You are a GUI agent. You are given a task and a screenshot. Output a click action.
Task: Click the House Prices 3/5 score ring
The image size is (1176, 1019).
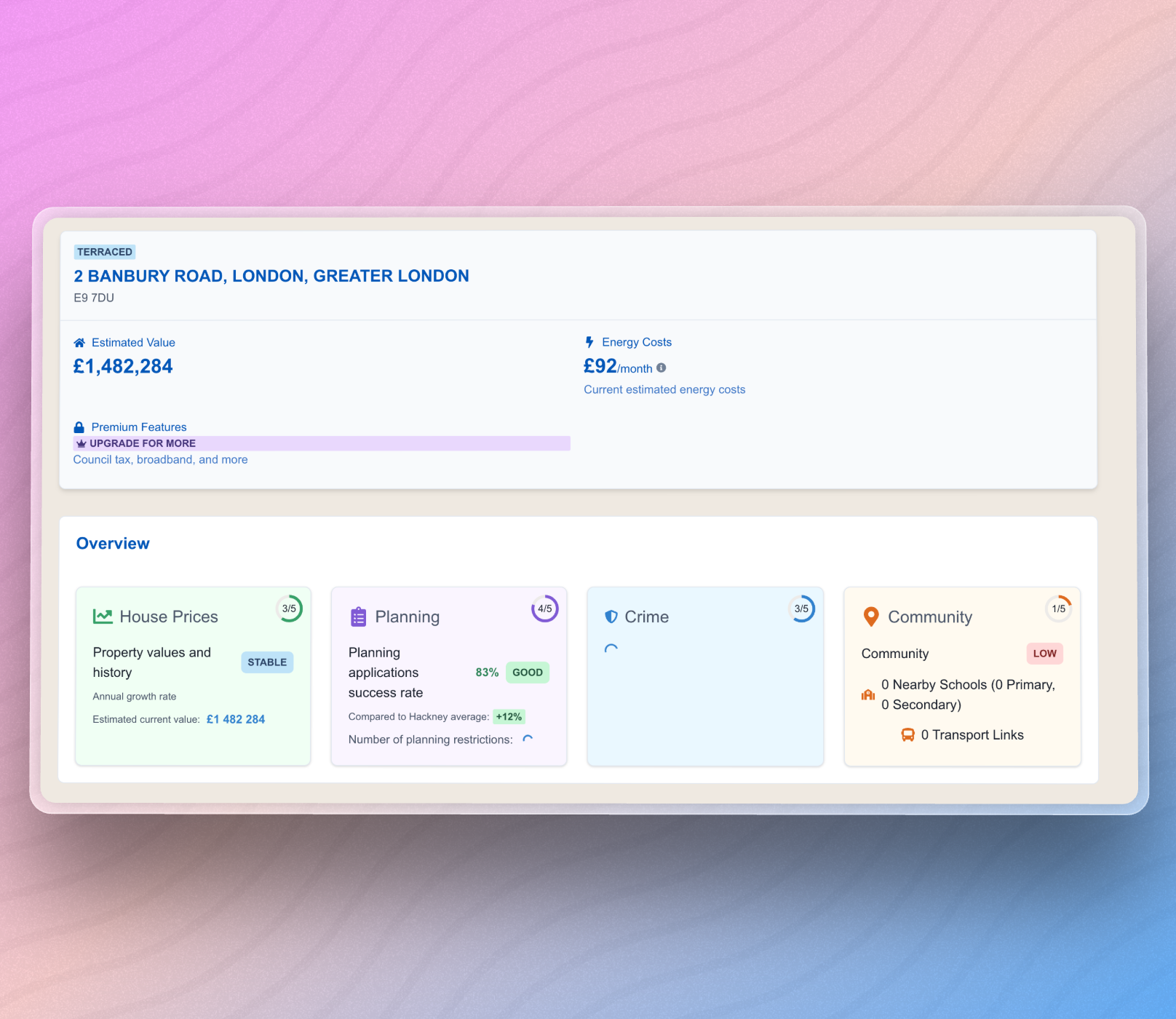(x=289, y=608)
